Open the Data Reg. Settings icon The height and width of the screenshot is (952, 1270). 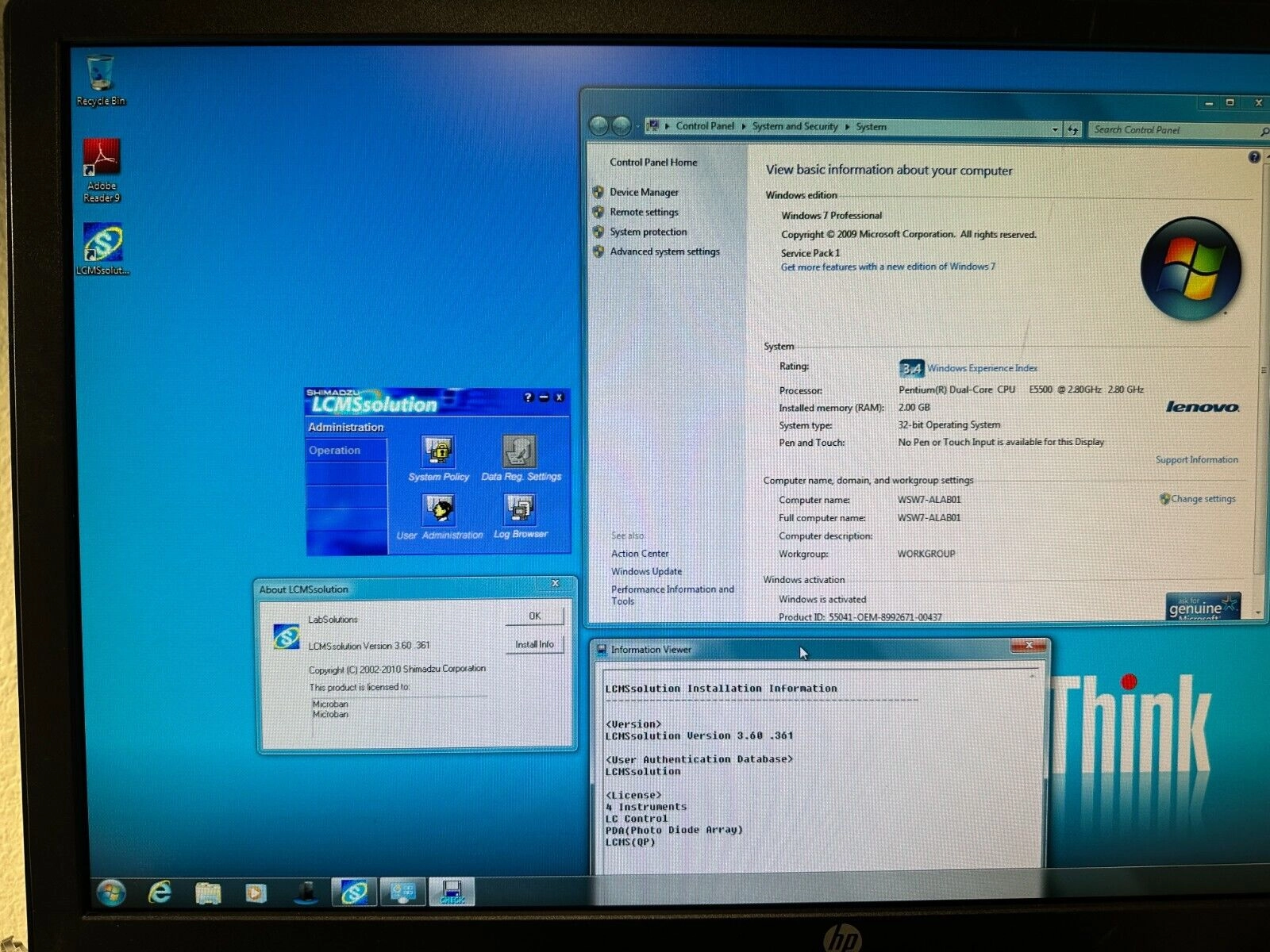(x=520, y=451)
